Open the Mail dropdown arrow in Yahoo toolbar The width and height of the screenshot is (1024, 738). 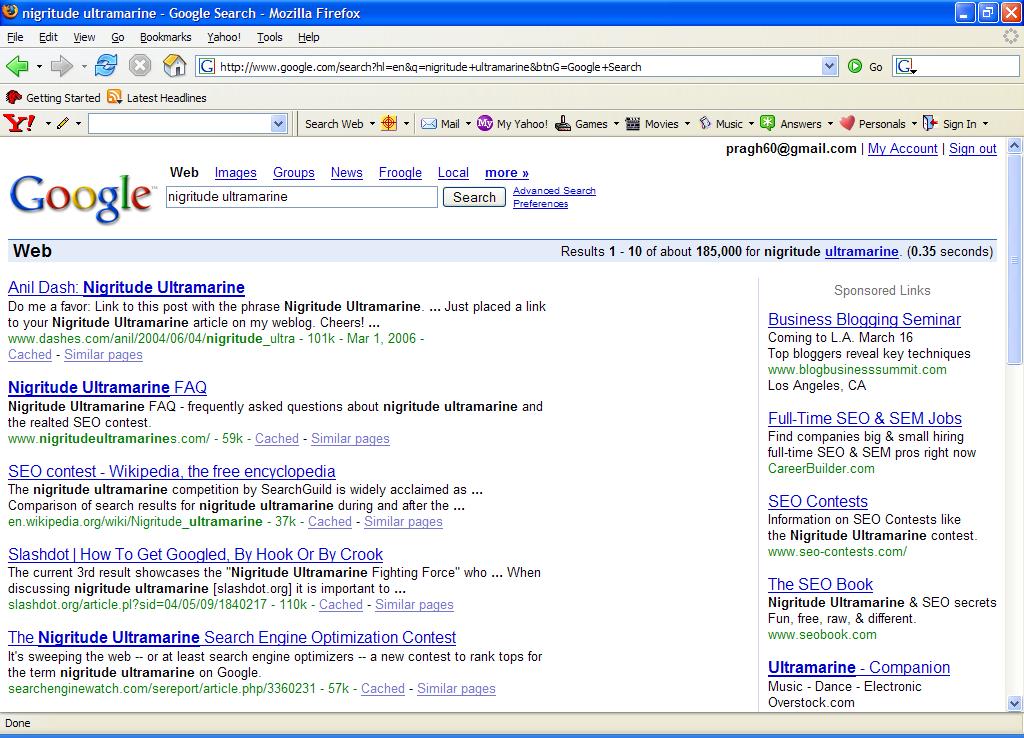tap(468, 123)
